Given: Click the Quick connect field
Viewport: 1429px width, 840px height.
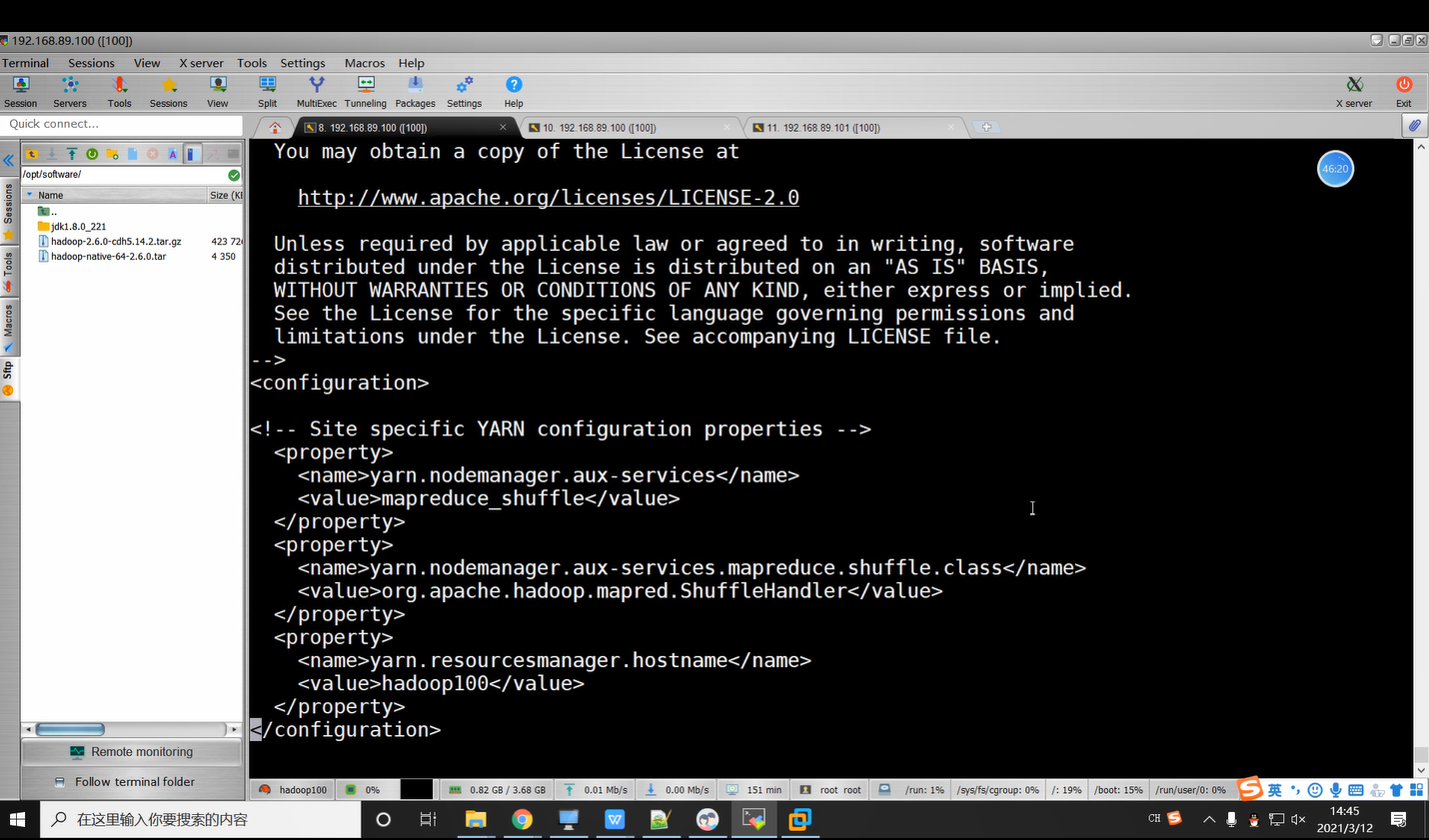Looking at the screenshot, I should (x=122, y=124).
